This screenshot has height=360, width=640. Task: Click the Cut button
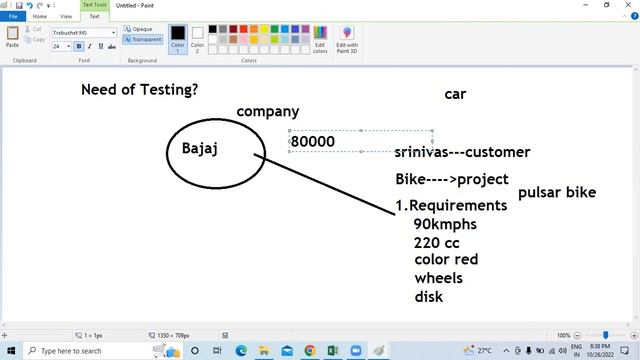tap(33, 29)
